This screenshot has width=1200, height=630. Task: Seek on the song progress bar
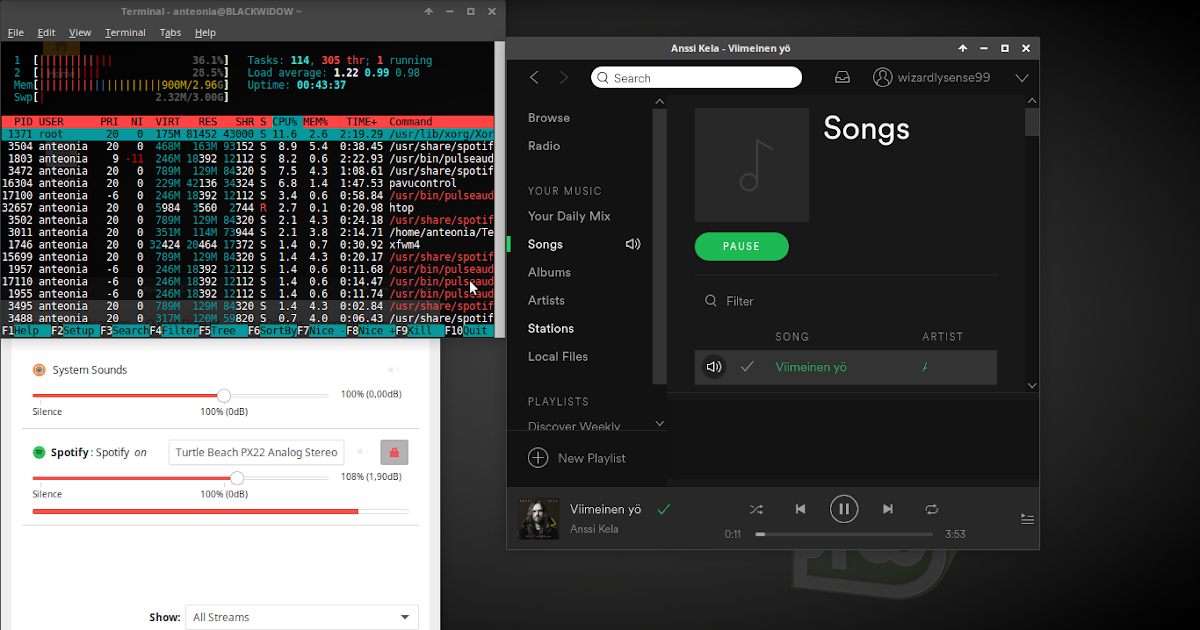click(x=846, y=534)
